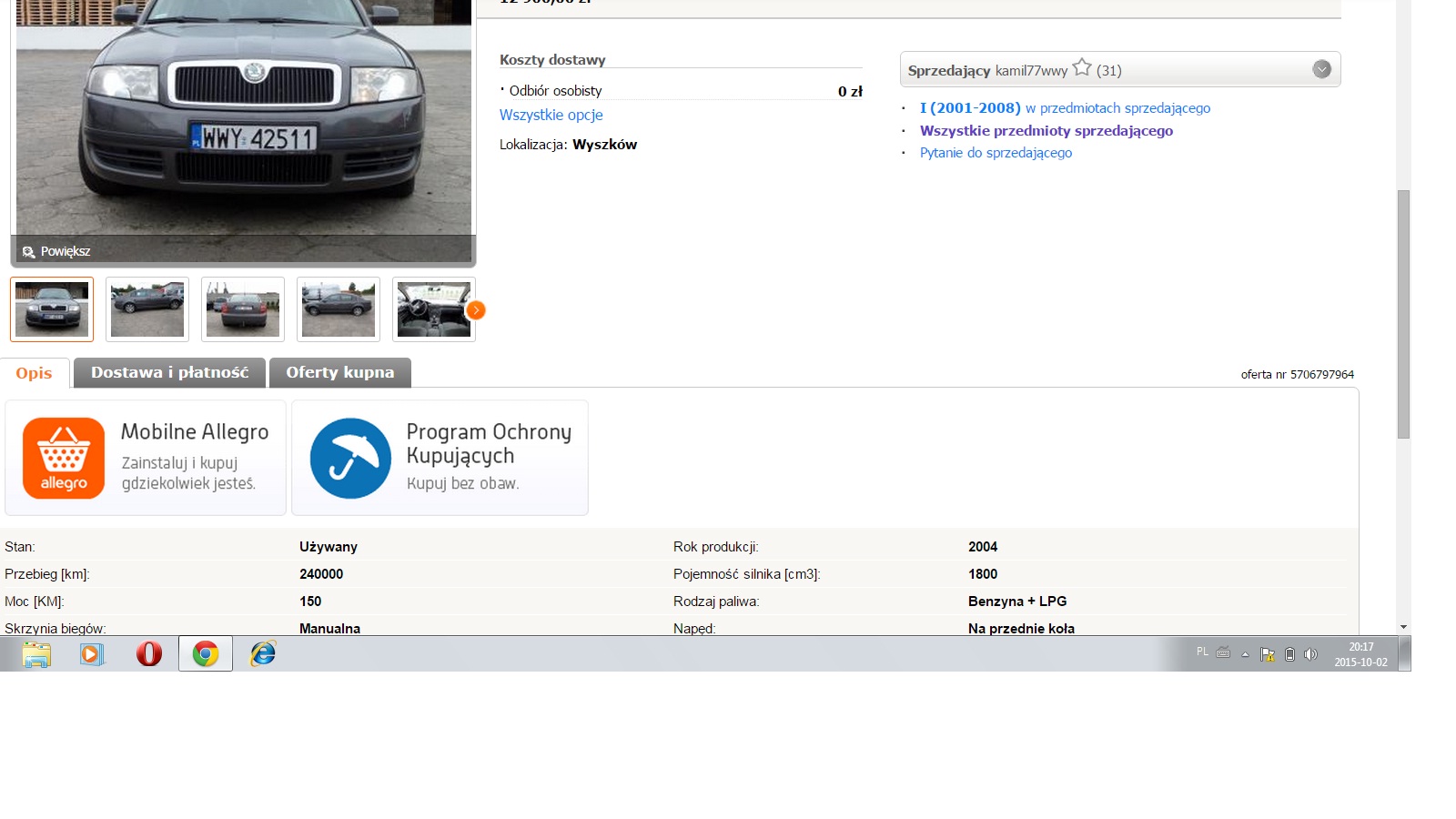Click the Wszystkie opcje delivery link

(x=551, y=115)
